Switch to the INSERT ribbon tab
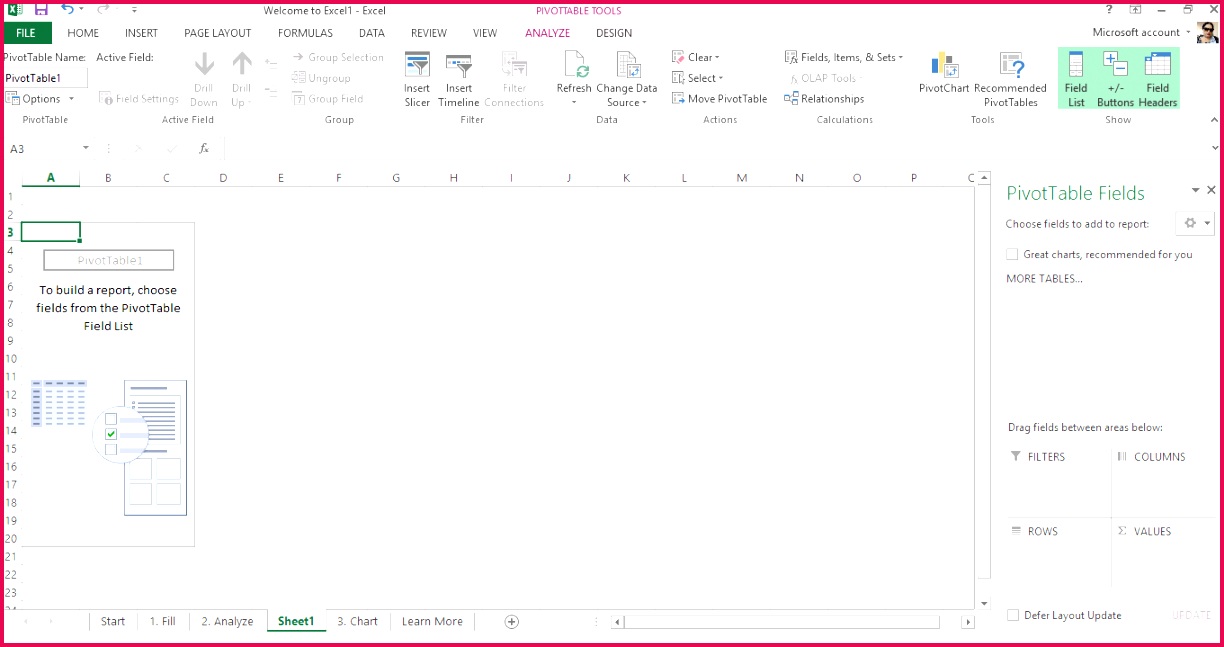The width and height of the screenshot is (1224, 647). click(x=141, y=33)
